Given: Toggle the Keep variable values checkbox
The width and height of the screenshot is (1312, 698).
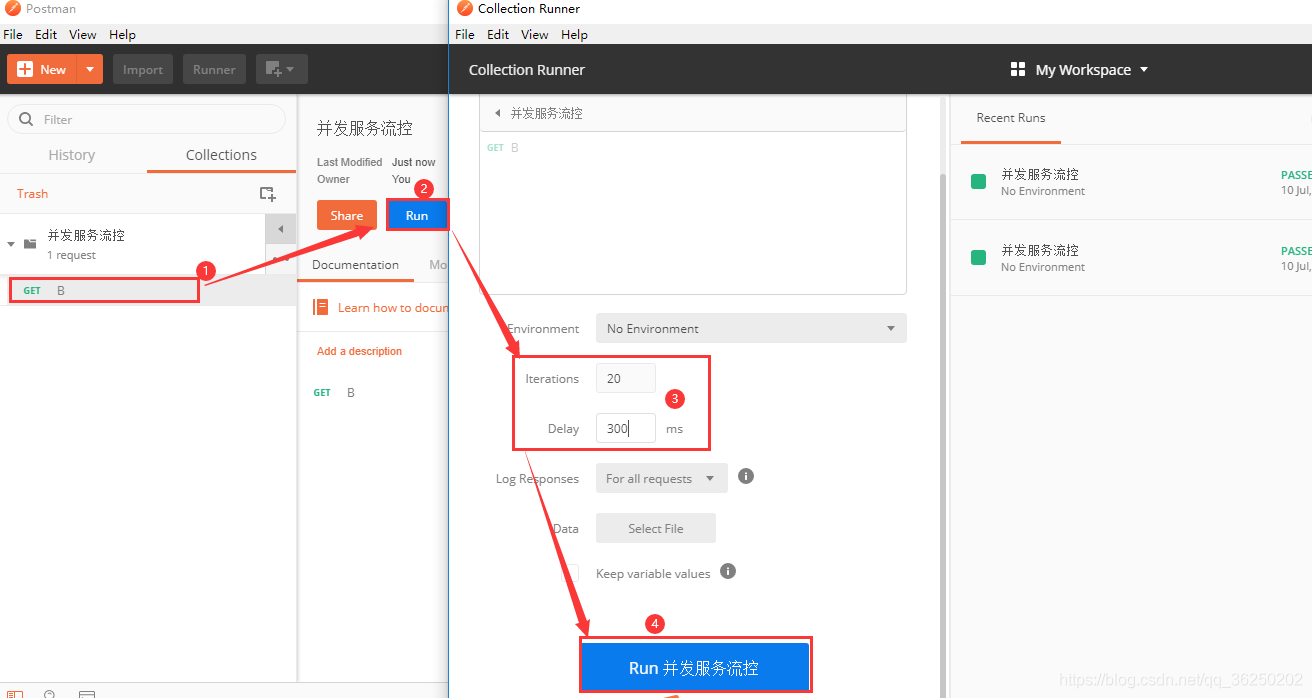Looking at the screenshot, I should coord(570,573).
